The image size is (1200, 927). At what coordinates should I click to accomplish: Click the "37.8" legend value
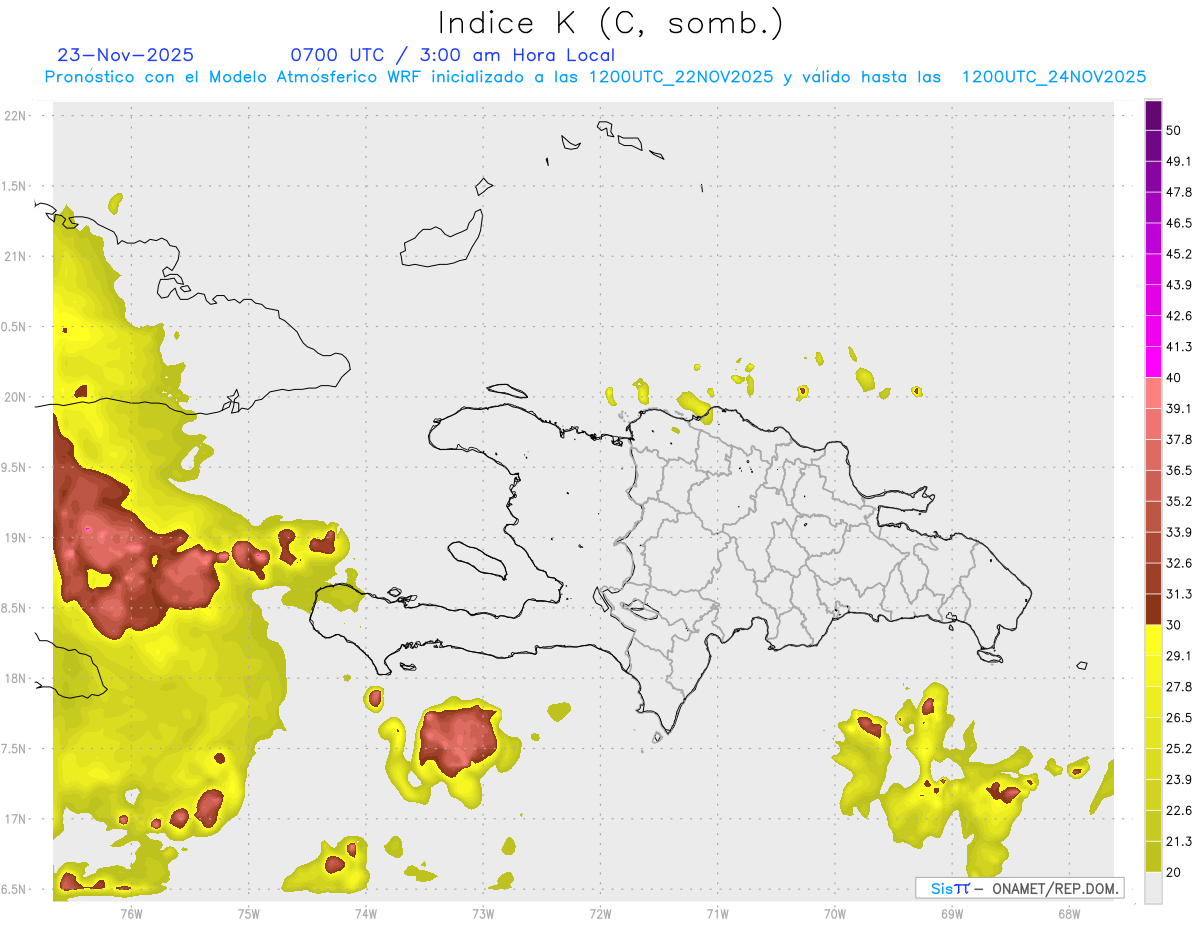(1179, 439)
